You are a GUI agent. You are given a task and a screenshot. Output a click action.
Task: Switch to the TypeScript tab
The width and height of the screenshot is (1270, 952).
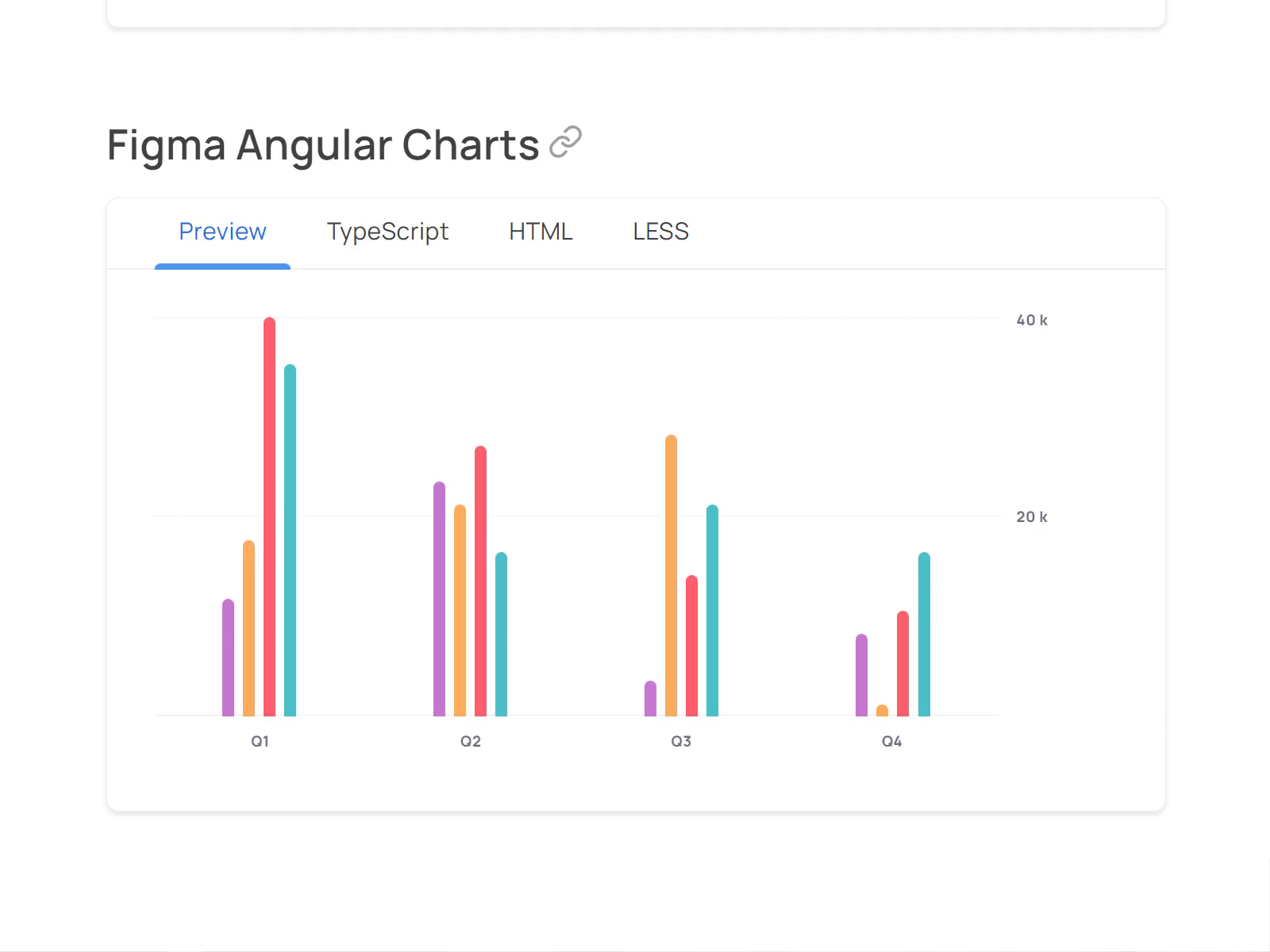tap(387, 232)
